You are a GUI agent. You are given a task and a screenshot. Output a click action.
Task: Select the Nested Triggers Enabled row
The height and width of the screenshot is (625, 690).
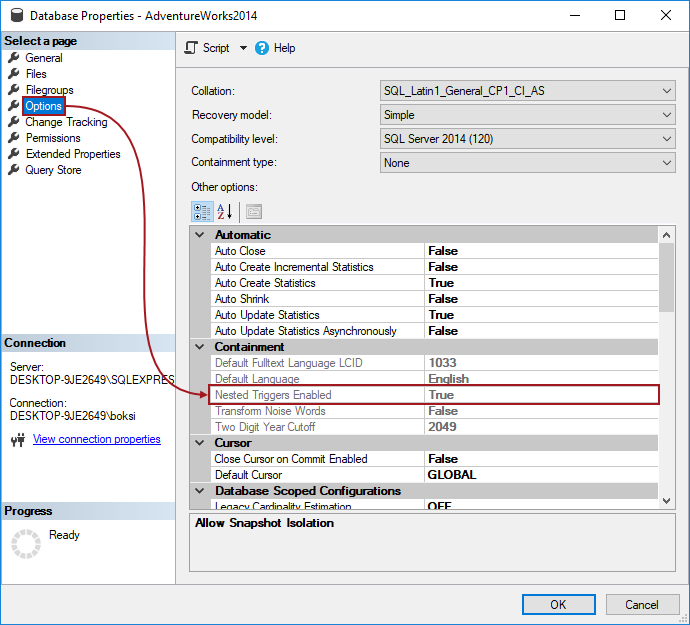coord(435,395)
